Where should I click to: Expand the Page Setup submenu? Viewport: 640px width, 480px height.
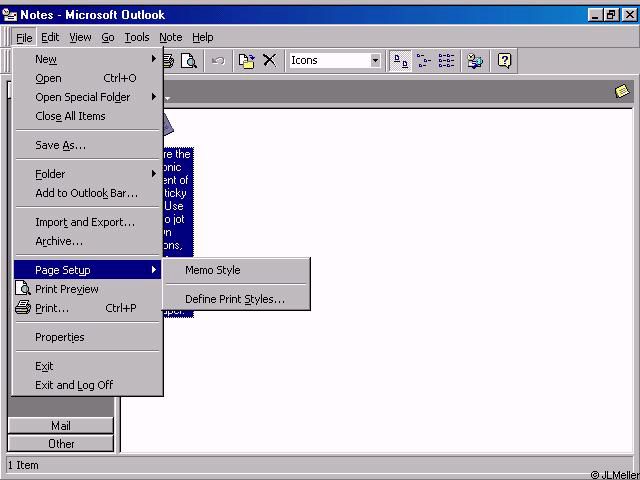coord(87,270)
